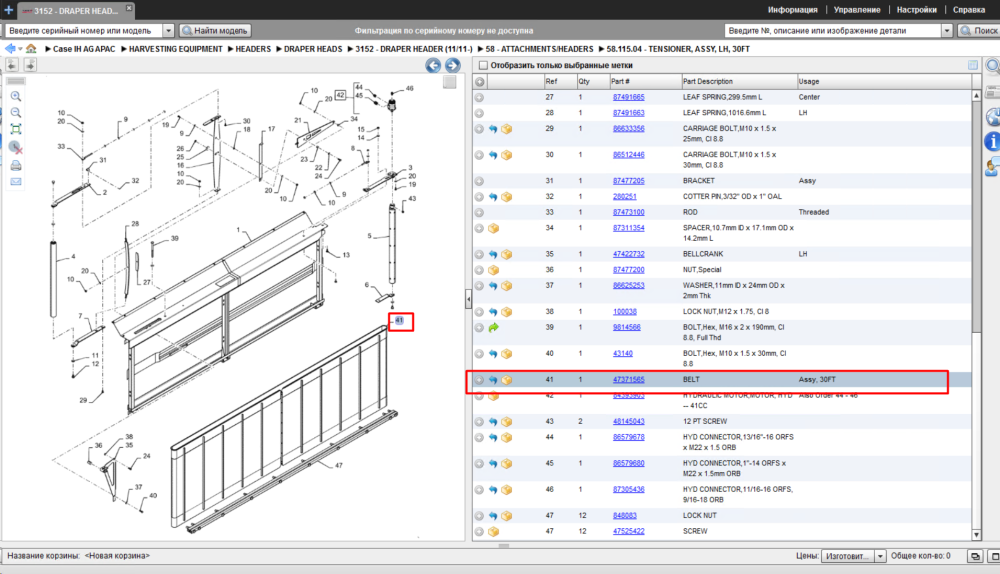
Task: Go to DRAPER HEADS in the breadcrumb
Action: tap(313, 49)
